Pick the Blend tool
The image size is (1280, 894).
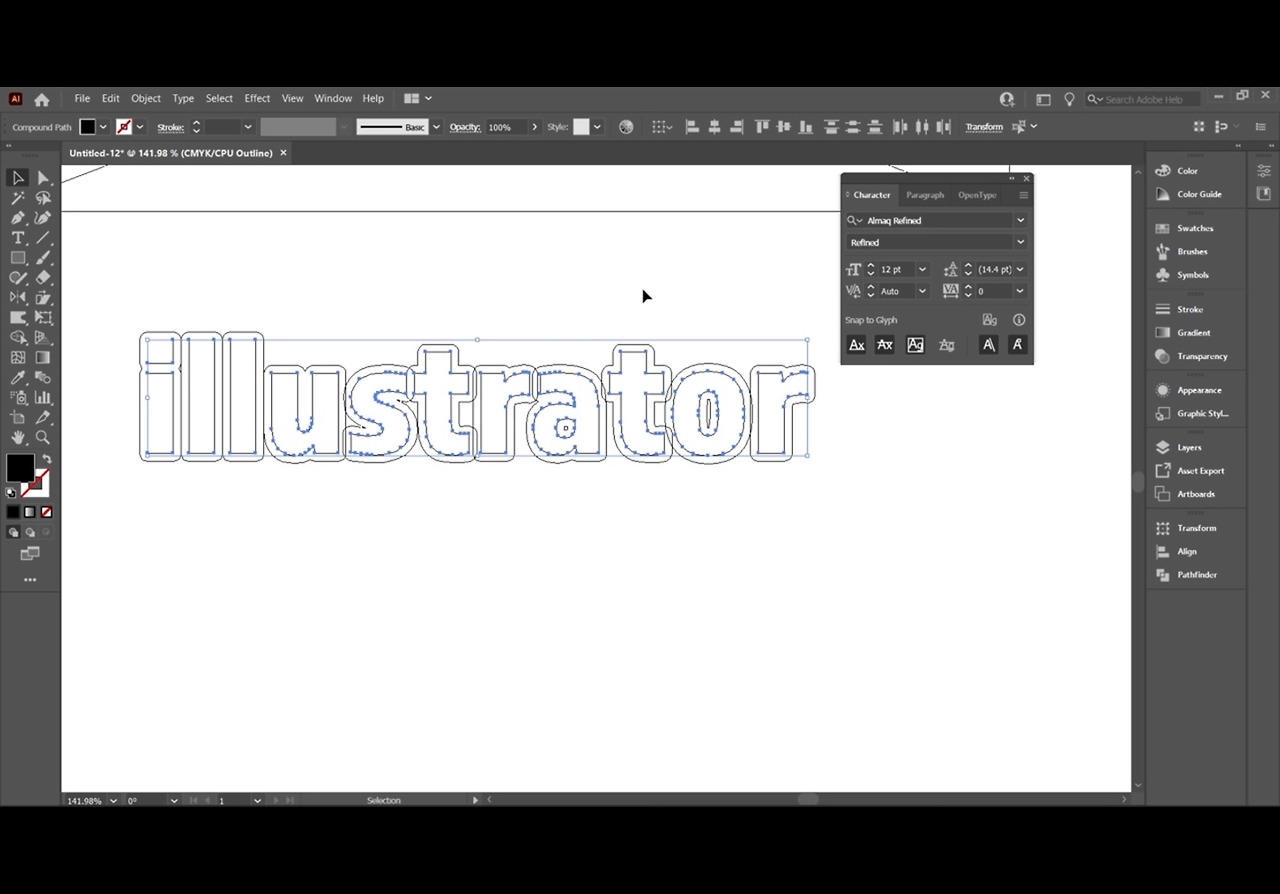pyautogui.click(x=43, y=378)
